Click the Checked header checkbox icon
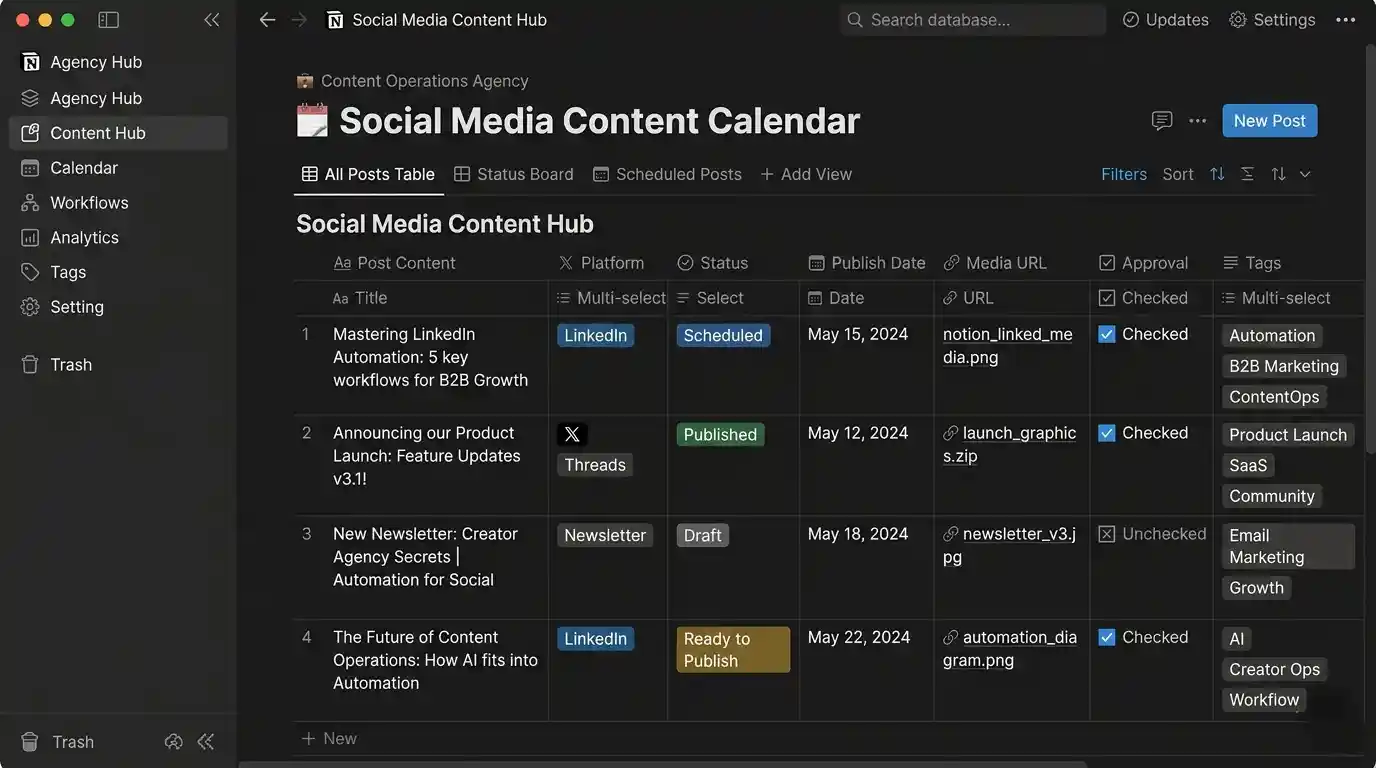Screen dimensions: 1376x768 pos(1107,298)
